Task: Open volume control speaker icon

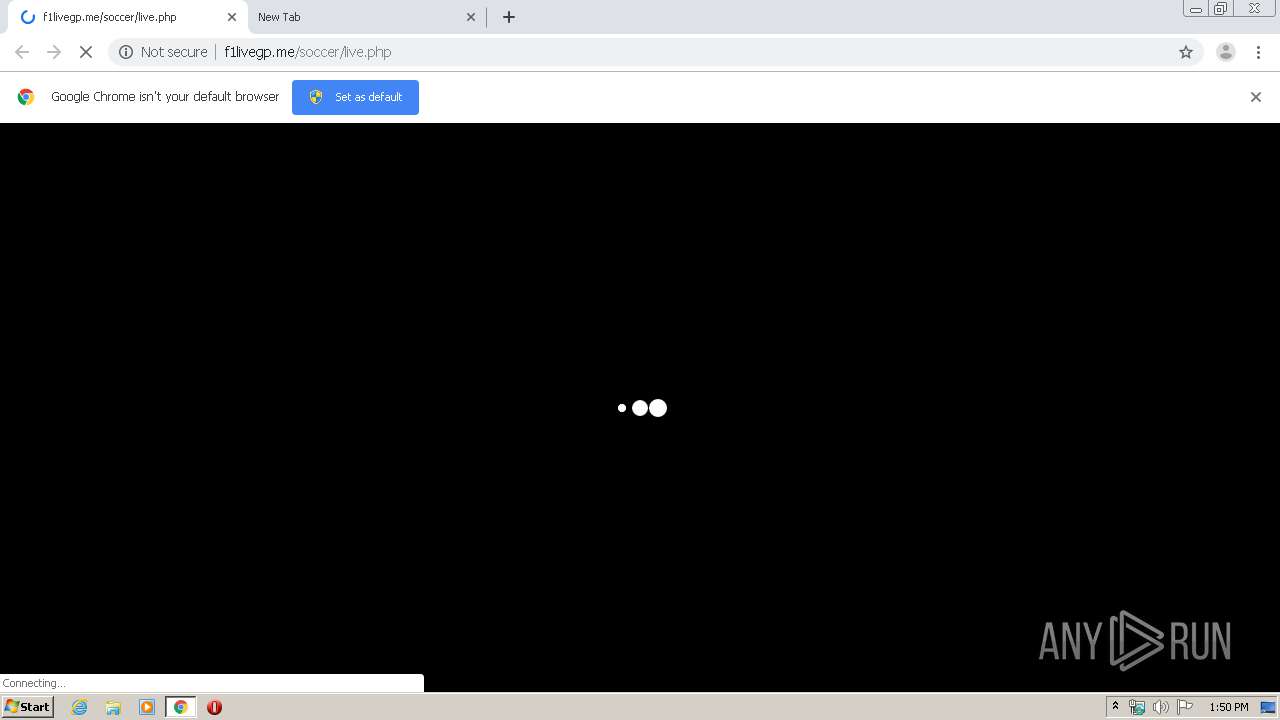Action: (1161, 707)
